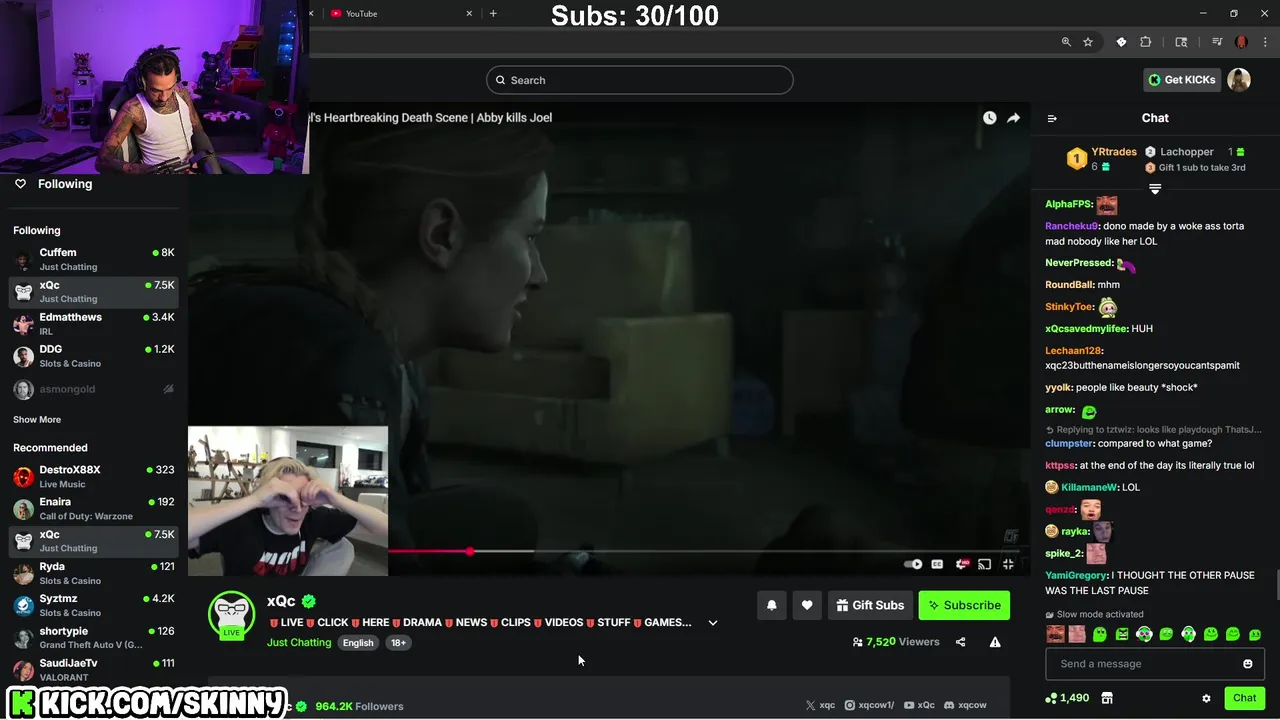Select Cuffem in Following list
The image size is (1280, 720).
pos(94,259)
